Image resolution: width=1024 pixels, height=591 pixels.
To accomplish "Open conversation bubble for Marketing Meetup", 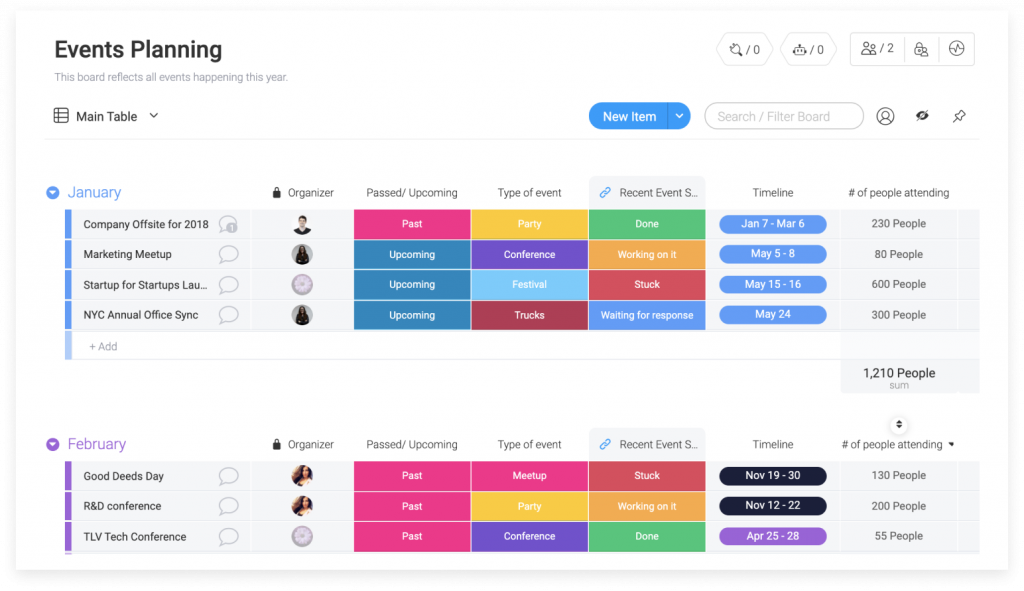I will tap(228, 254).
